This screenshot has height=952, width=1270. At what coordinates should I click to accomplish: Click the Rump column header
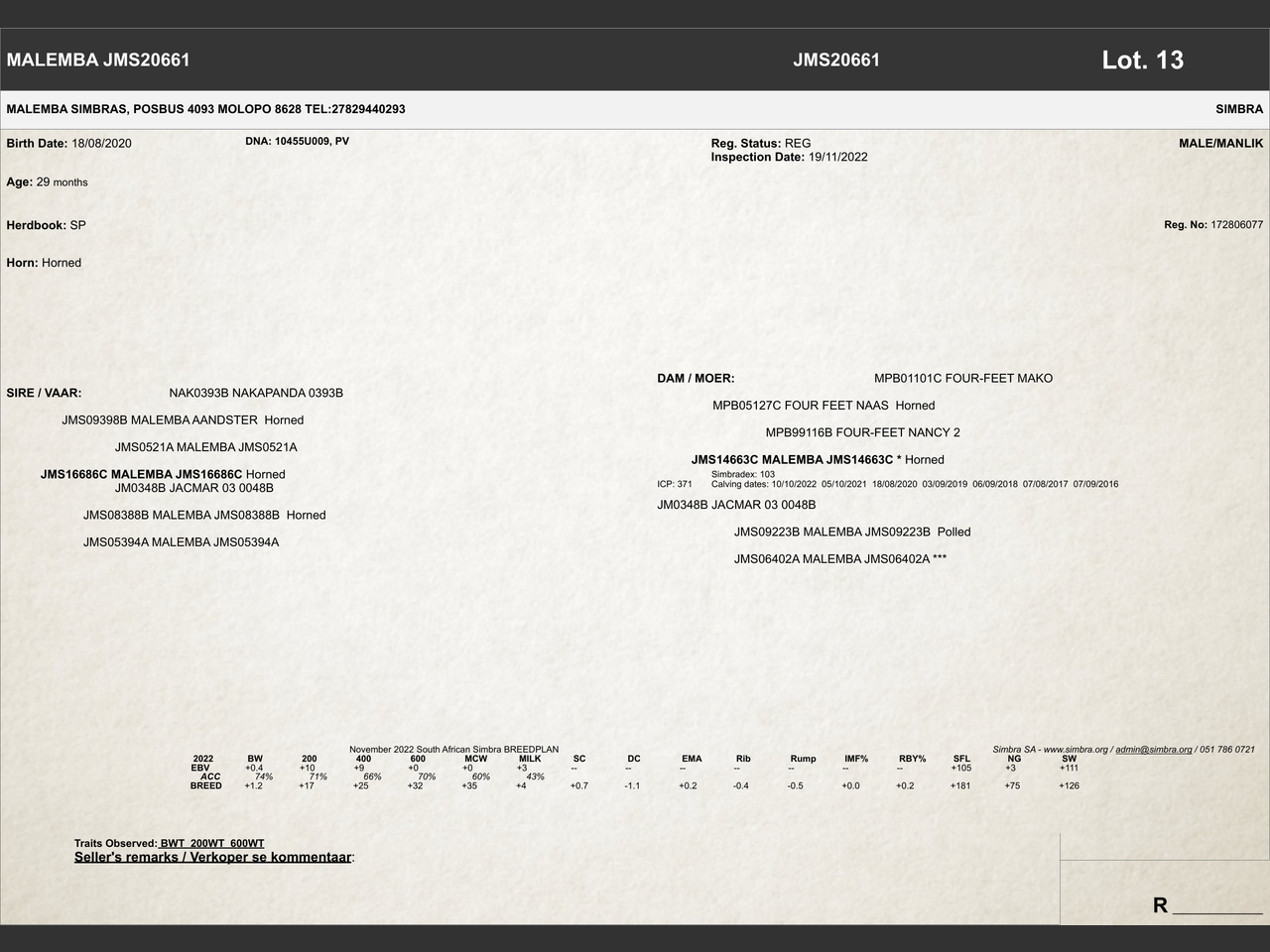[804, 759]
